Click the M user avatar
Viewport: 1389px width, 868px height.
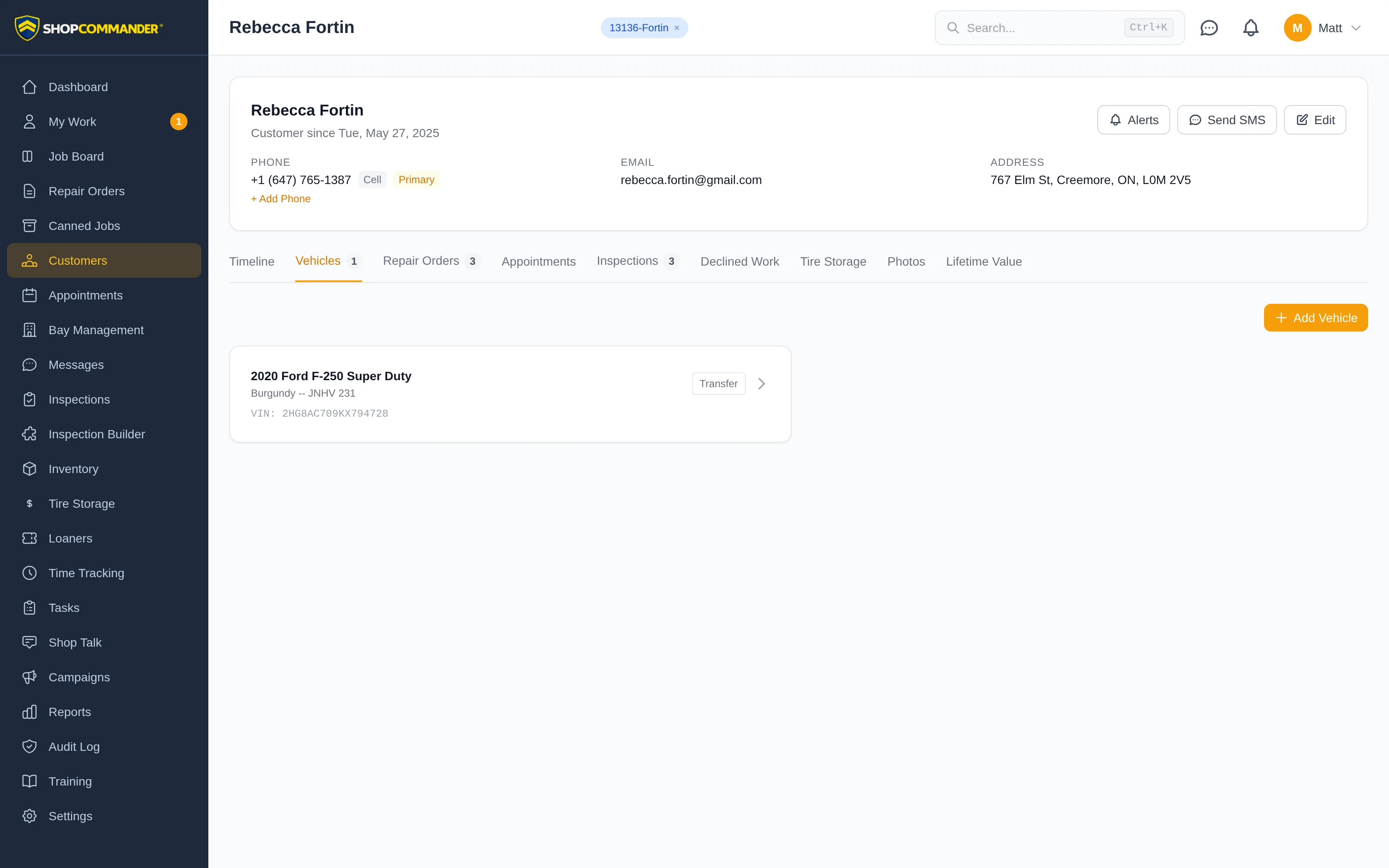1297,27
